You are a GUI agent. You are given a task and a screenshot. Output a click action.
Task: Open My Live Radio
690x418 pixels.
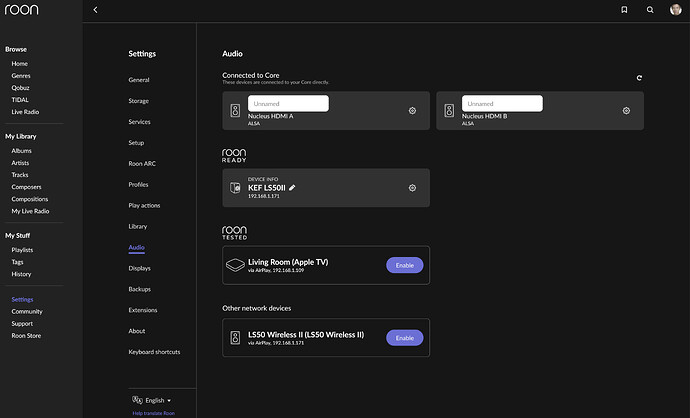click(x=30, y=211)
